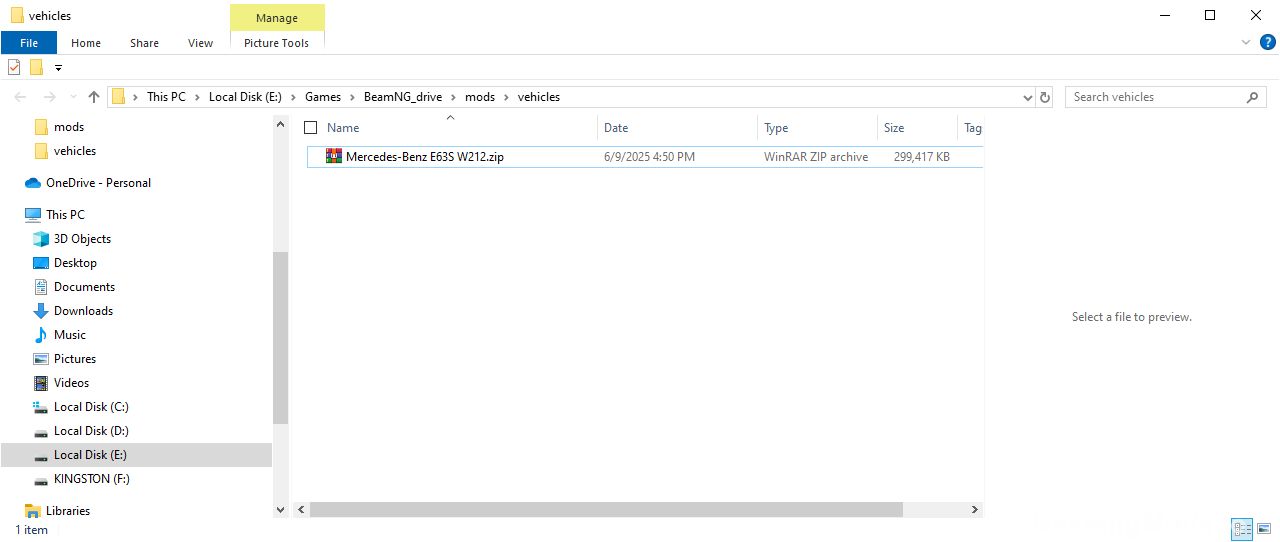Click the search magnifier icon
1280x542 pixels.
pos(1253,97)
